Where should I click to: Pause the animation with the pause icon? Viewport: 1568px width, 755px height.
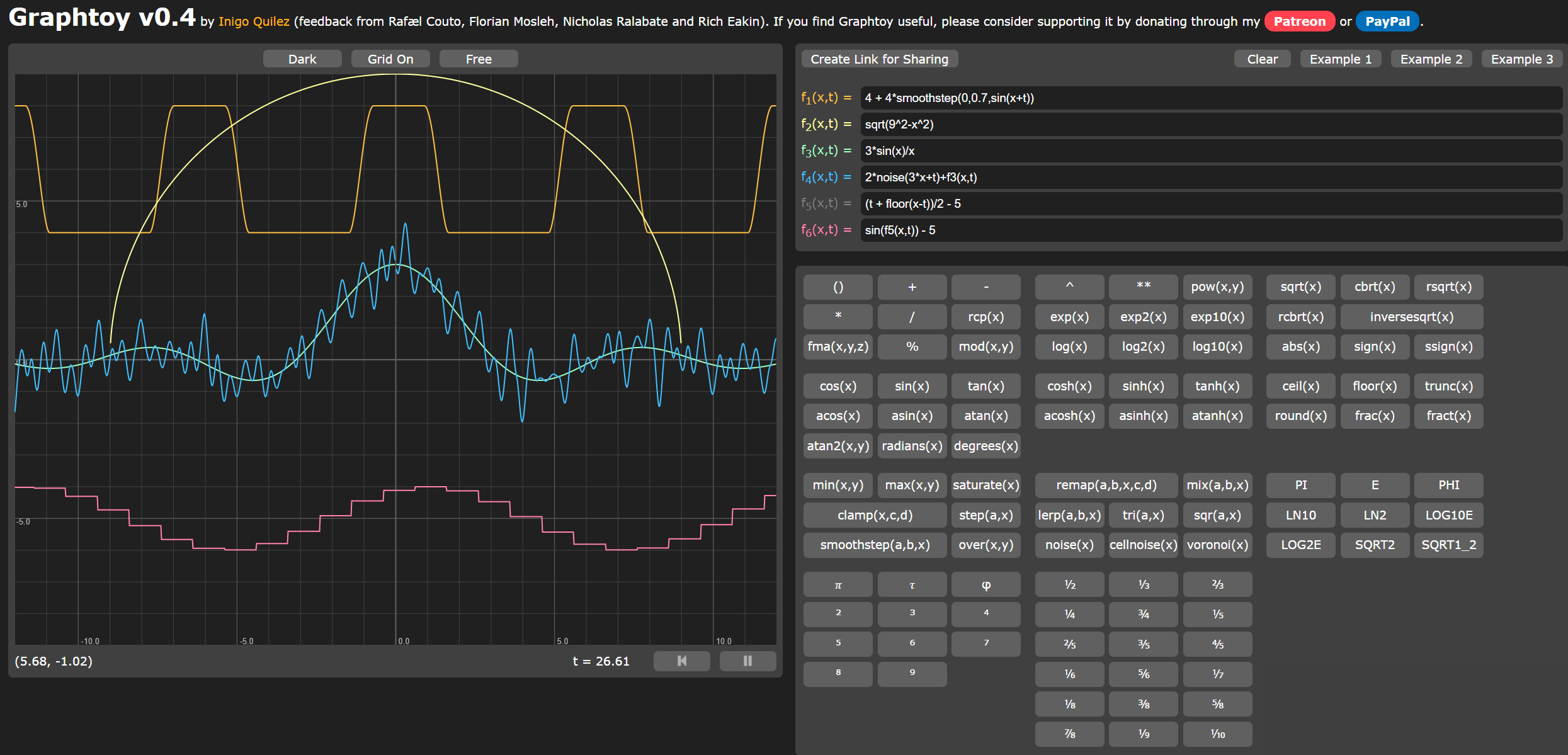click(747, 661)
